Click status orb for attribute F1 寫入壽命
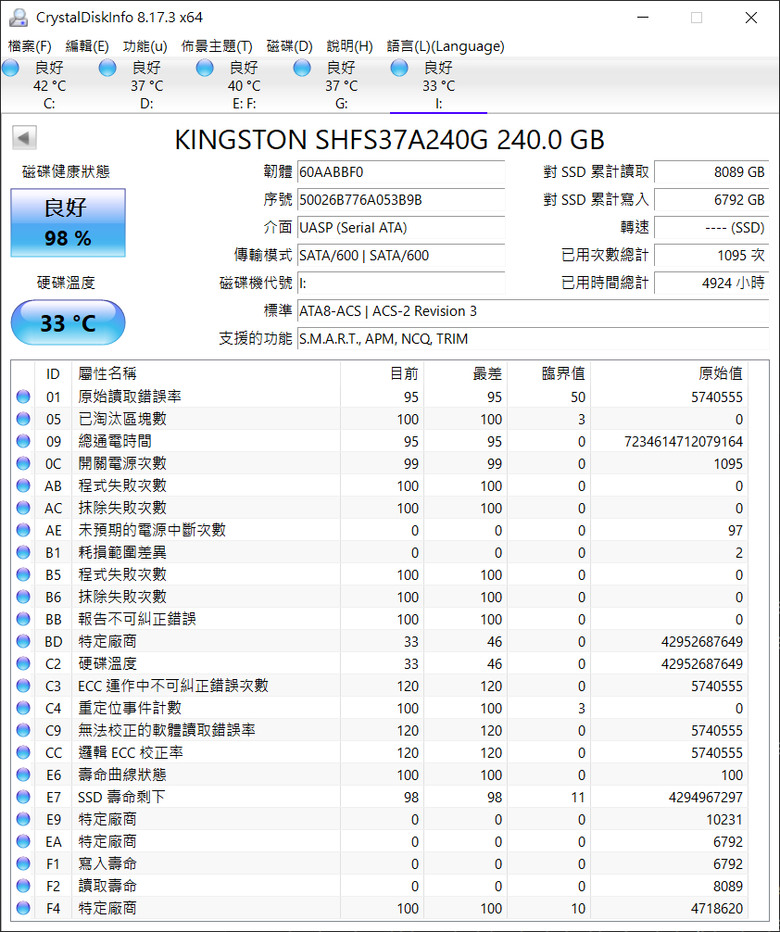The image size is (780, 932). [x=23, y=863]
